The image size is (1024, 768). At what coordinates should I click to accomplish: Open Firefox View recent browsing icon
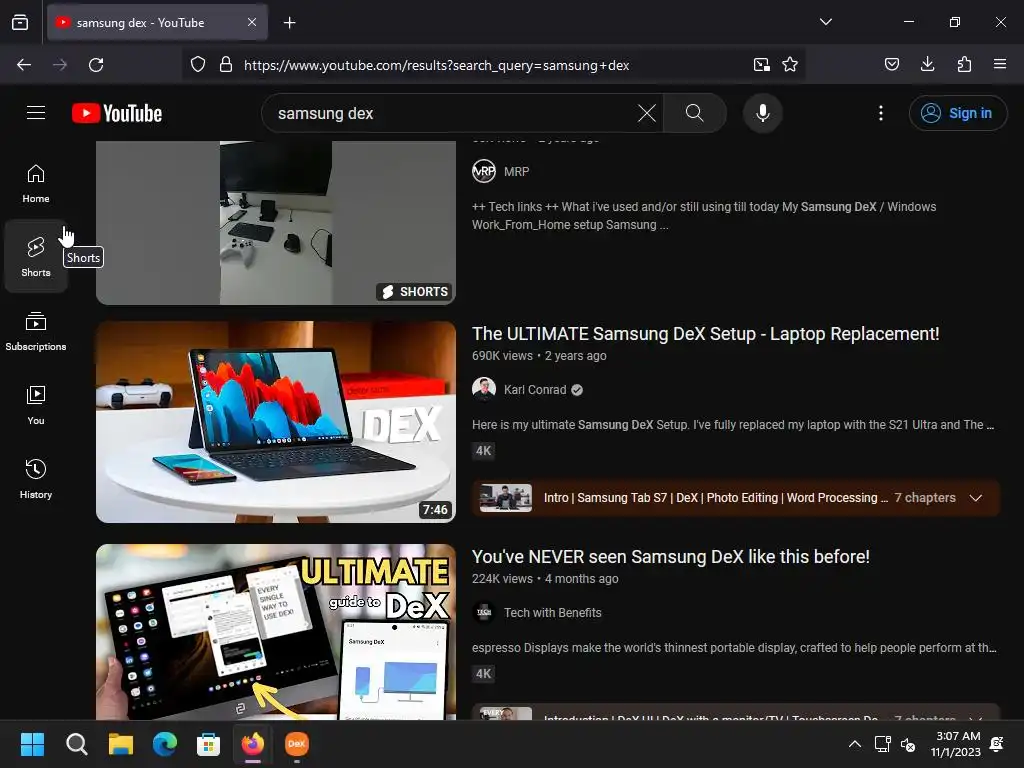(20, 22)
